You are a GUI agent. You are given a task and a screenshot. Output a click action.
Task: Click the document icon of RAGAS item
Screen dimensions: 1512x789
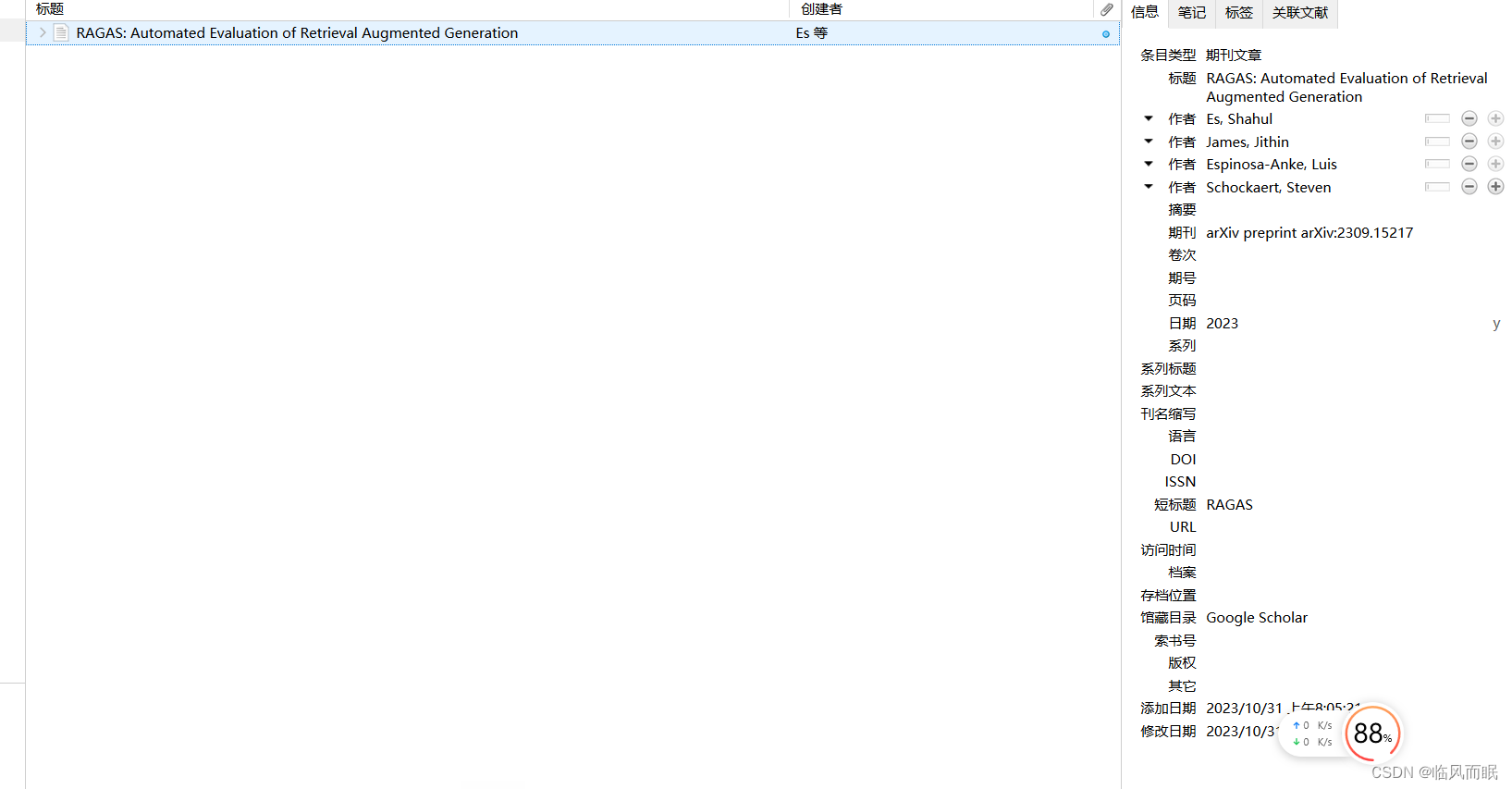61,32
